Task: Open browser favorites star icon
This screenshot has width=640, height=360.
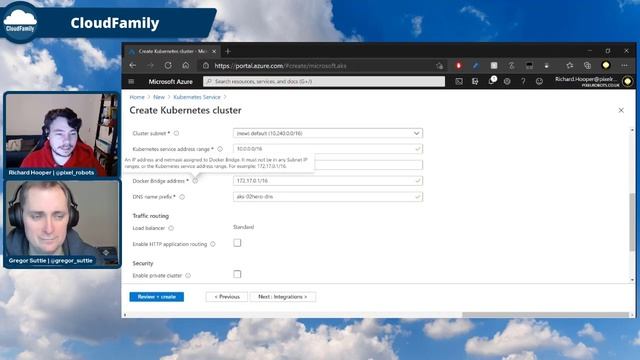Action: pyautogui.click(x=569, y=65)
